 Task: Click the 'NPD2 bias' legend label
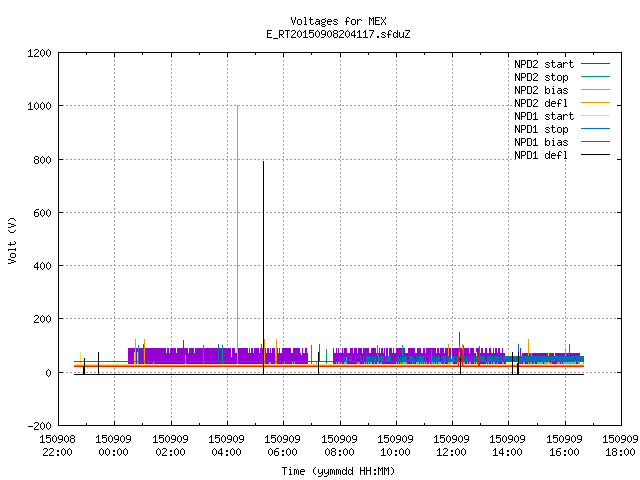click(x=541, y=90)
